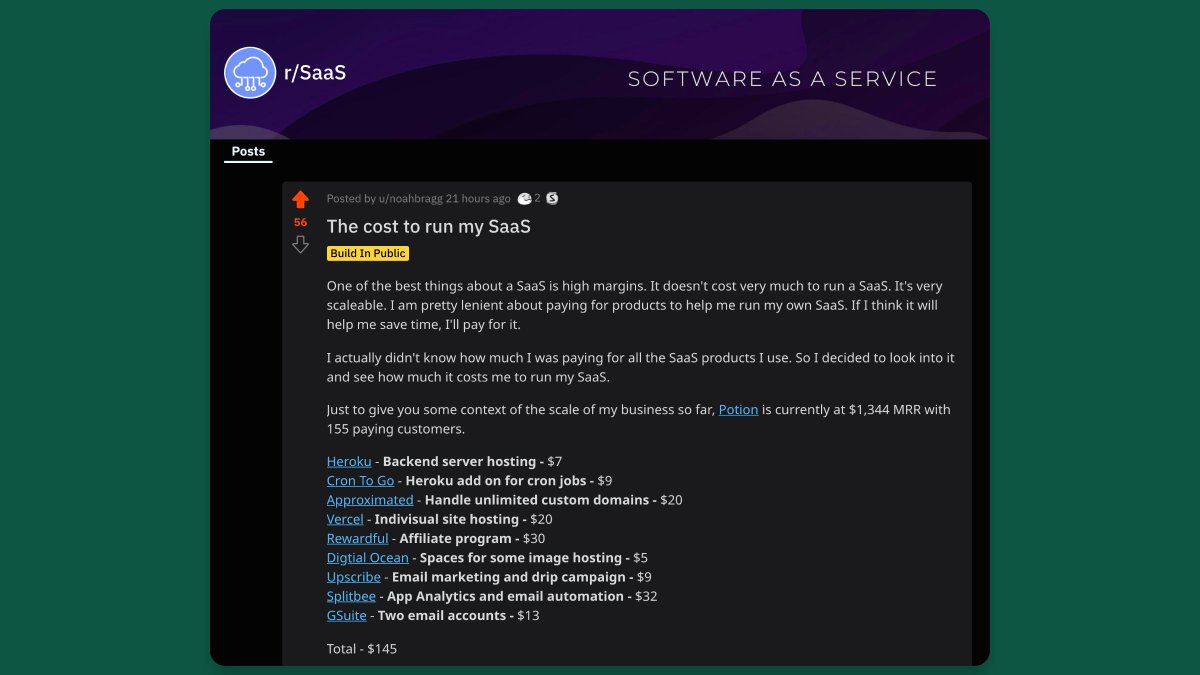This screenshot has height=675, width=1200.
Task: Click the Handle unlimited custom domains text
Action: pos(536,500)
